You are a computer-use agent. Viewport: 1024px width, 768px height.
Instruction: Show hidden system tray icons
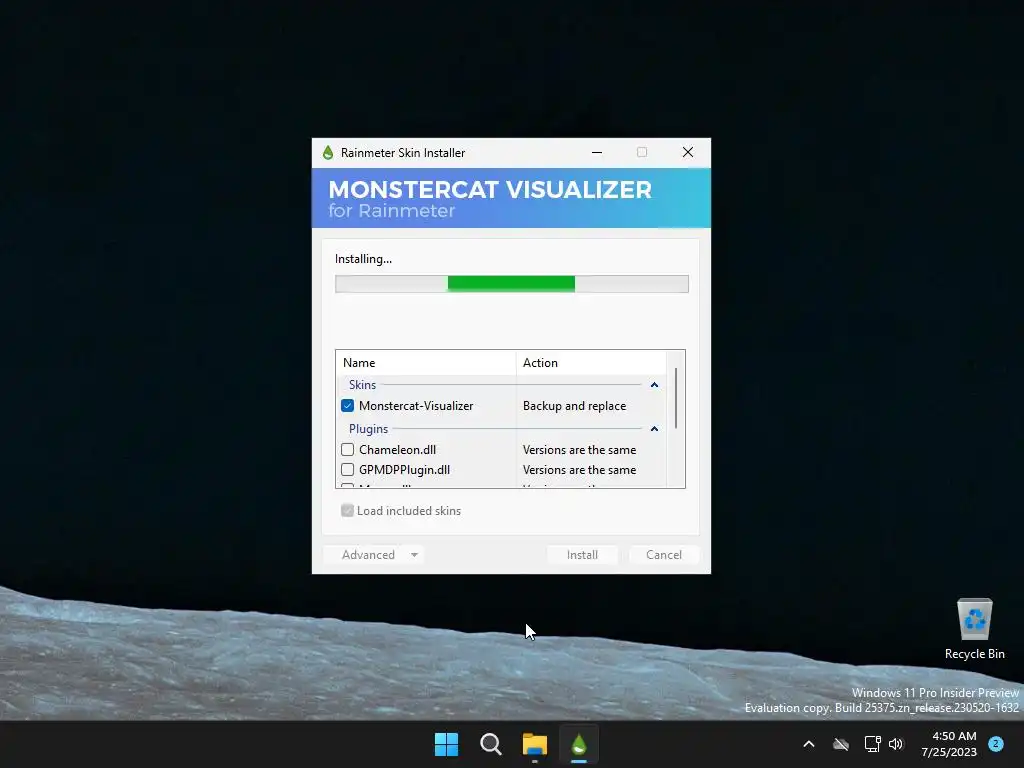808,744
